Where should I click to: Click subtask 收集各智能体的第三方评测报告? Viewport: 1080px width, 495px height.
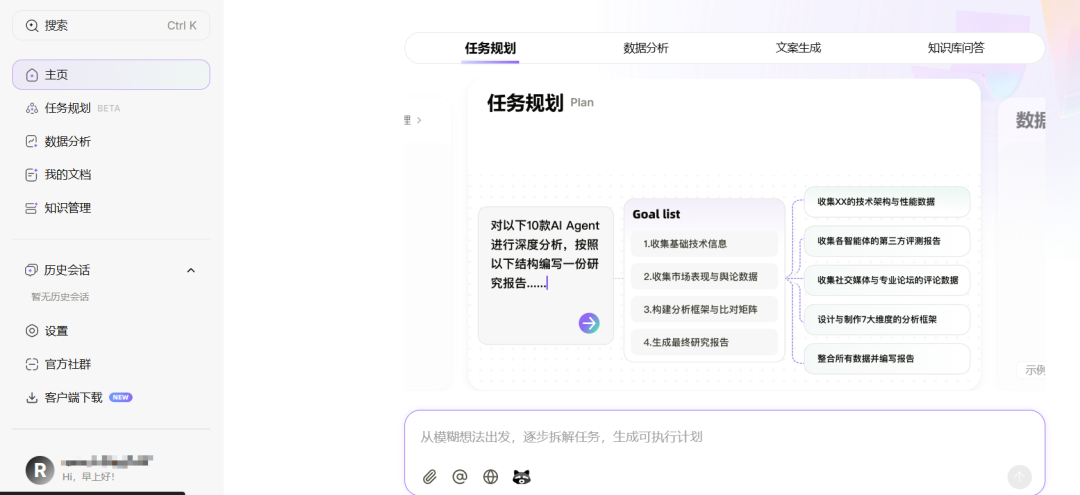pos(887,241)
